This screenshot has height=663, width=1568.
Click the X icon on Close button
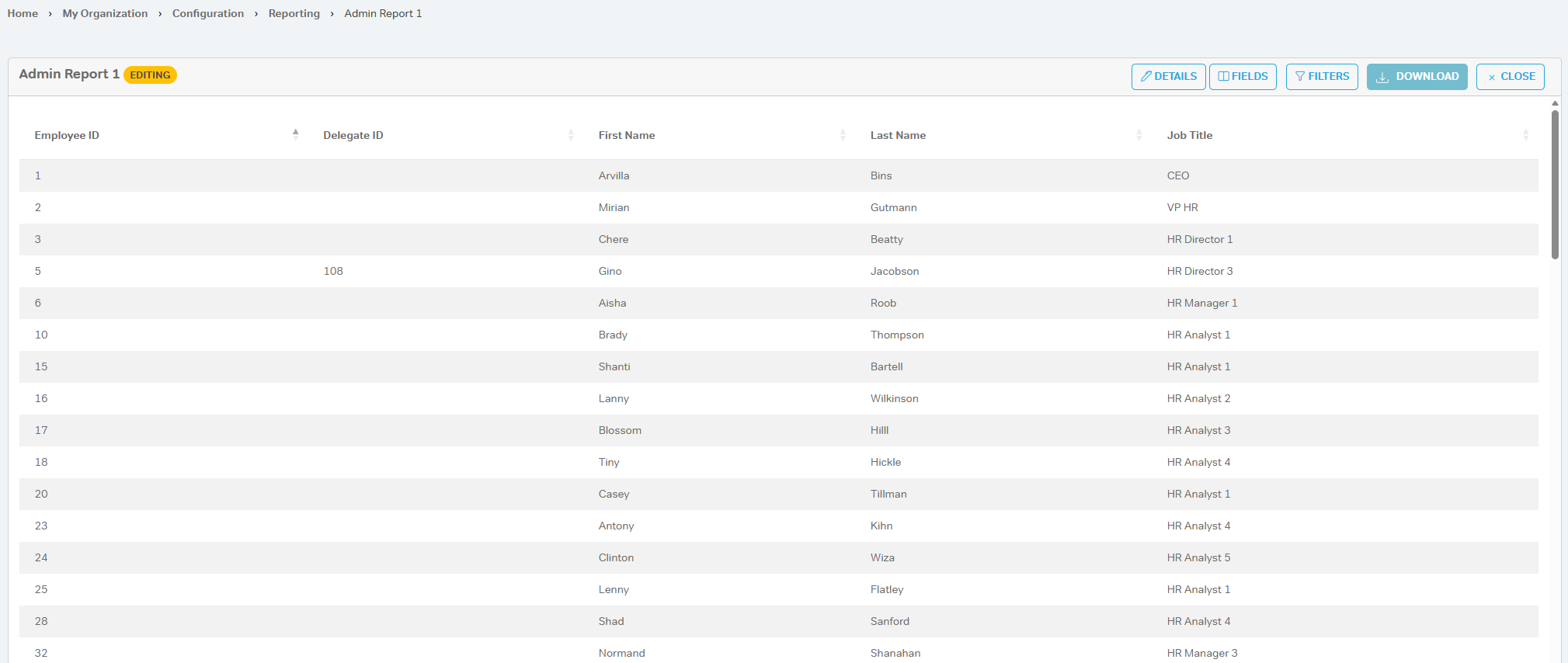1491,78
